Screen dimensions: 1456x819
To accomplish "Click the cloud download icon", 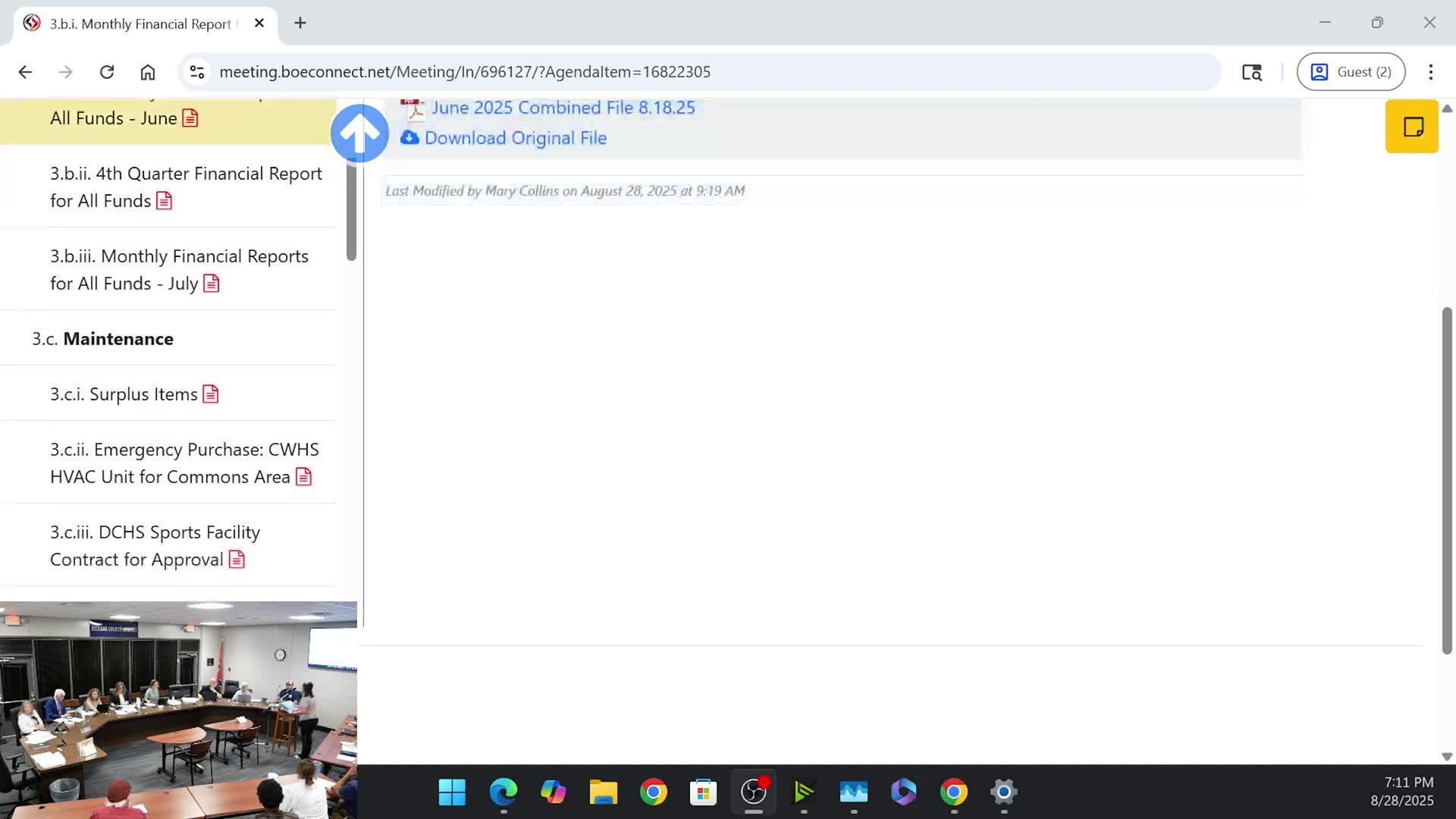I will (x=409, y=138).
